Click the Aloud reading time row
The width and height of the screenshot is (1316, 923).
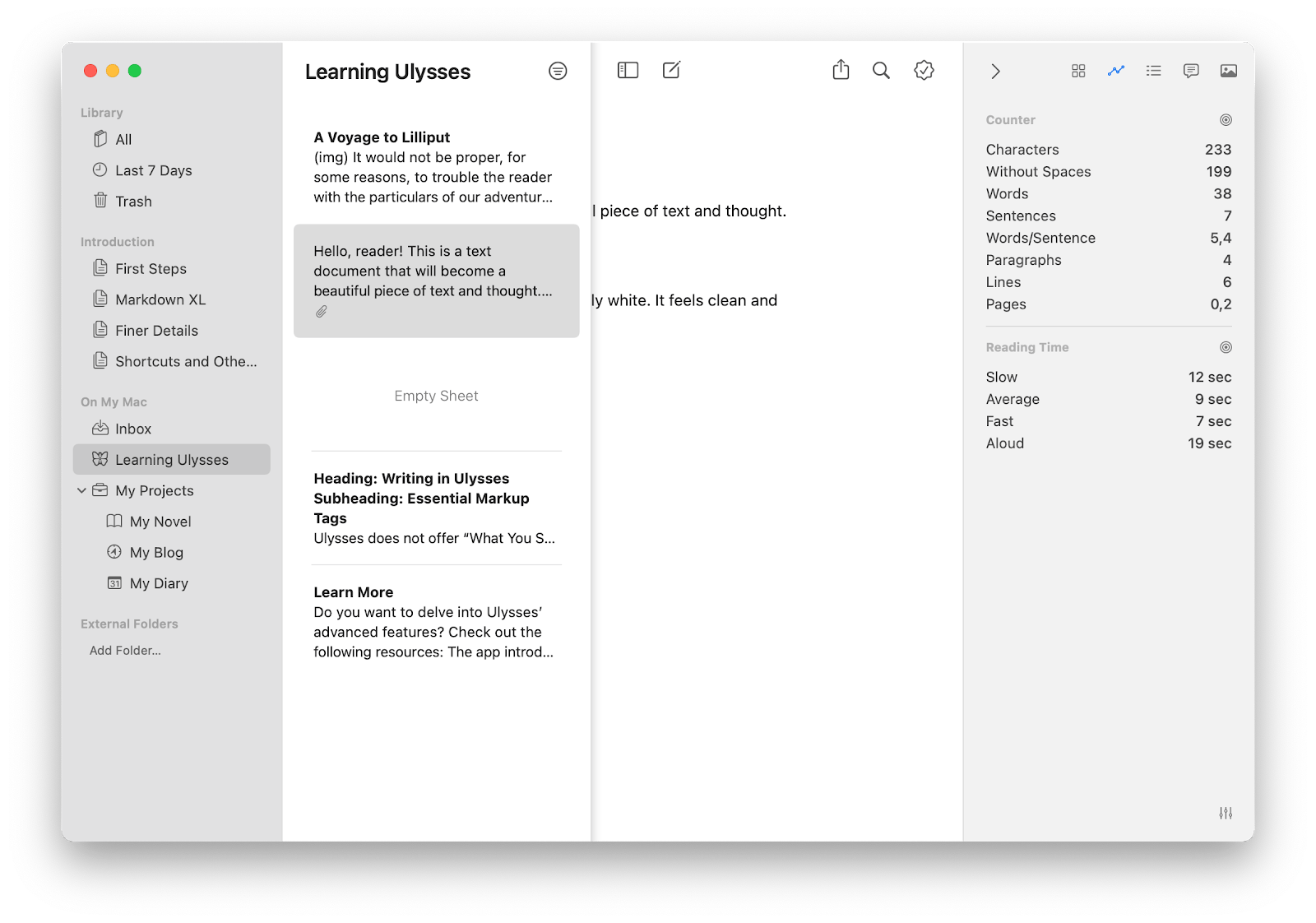click(x=1108, y=443)
